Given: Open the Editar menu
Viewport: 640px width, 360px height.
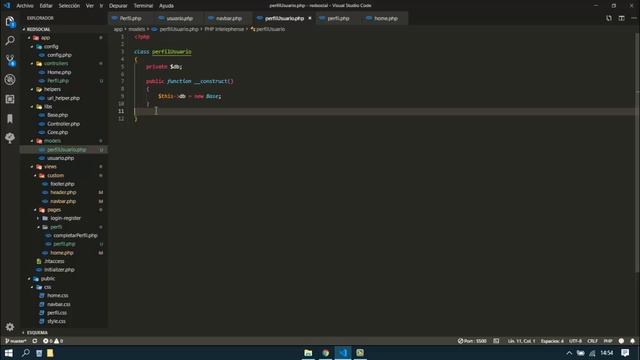Looking at the screenshot, I should (x=46, y=6).
